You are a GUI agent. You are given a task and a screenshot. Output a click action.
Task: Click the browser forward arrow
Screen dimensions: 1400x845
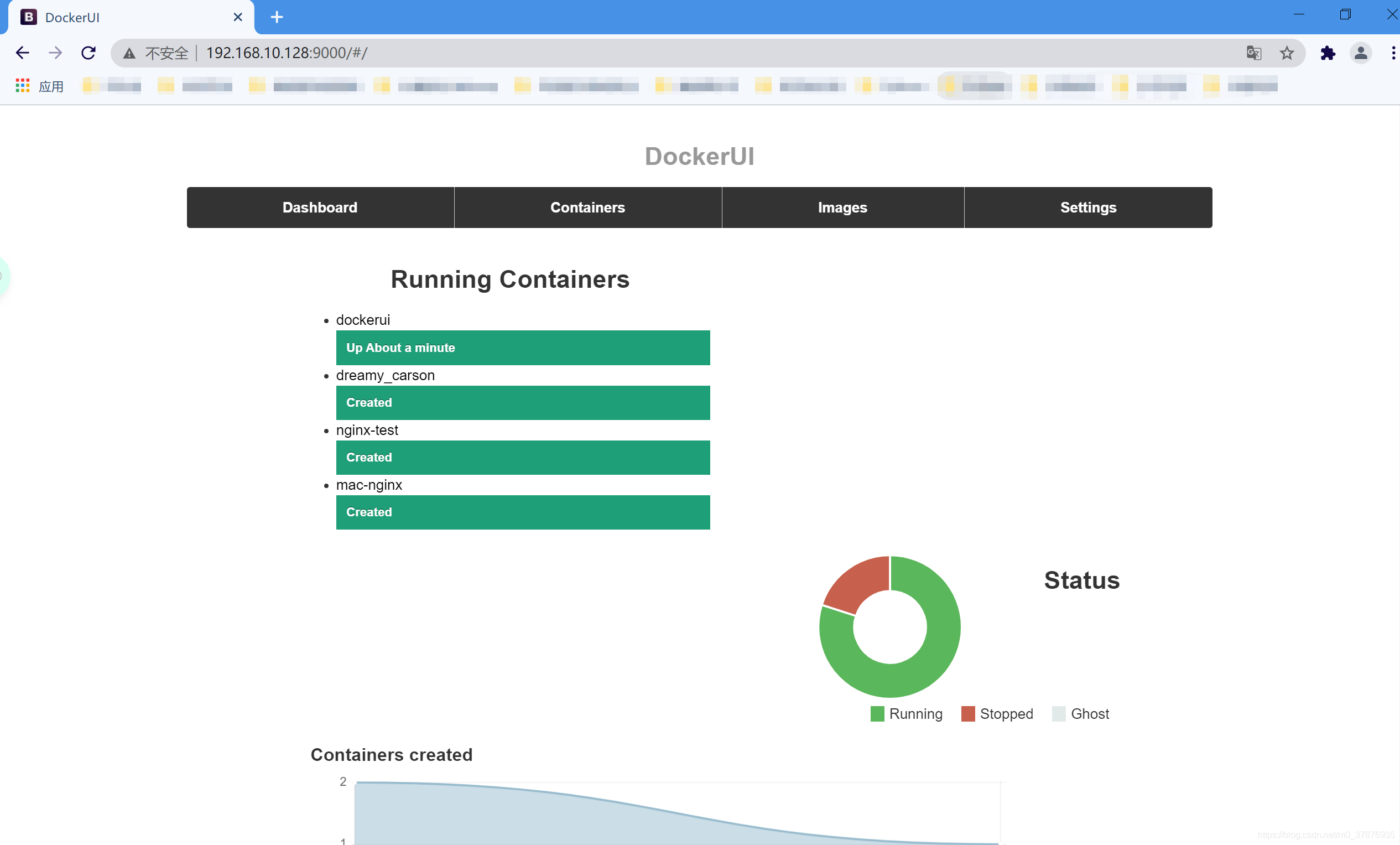55,53
